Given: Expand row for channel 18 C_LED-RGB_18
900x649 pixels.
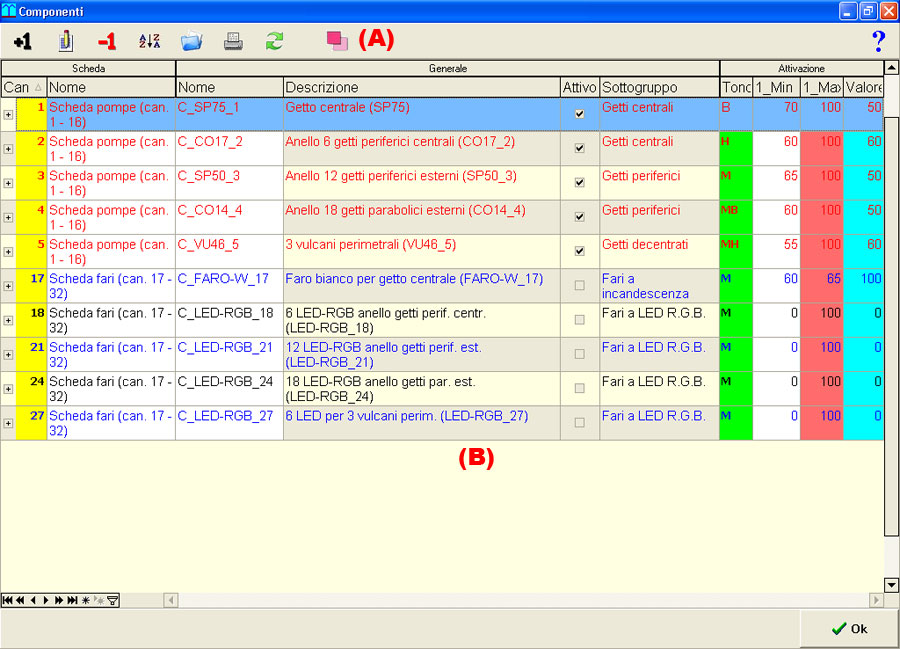Looking at the screenshot, I should (8, 321).
